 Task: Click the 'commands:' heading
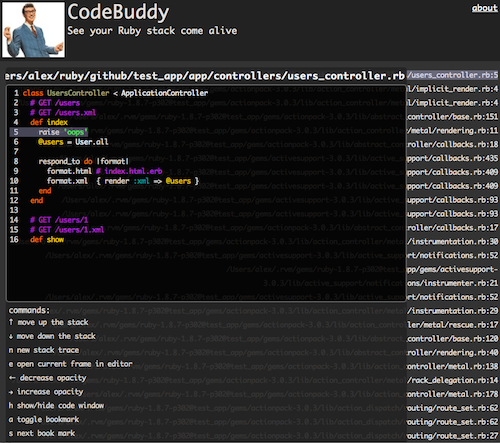(x=29, y=310)
